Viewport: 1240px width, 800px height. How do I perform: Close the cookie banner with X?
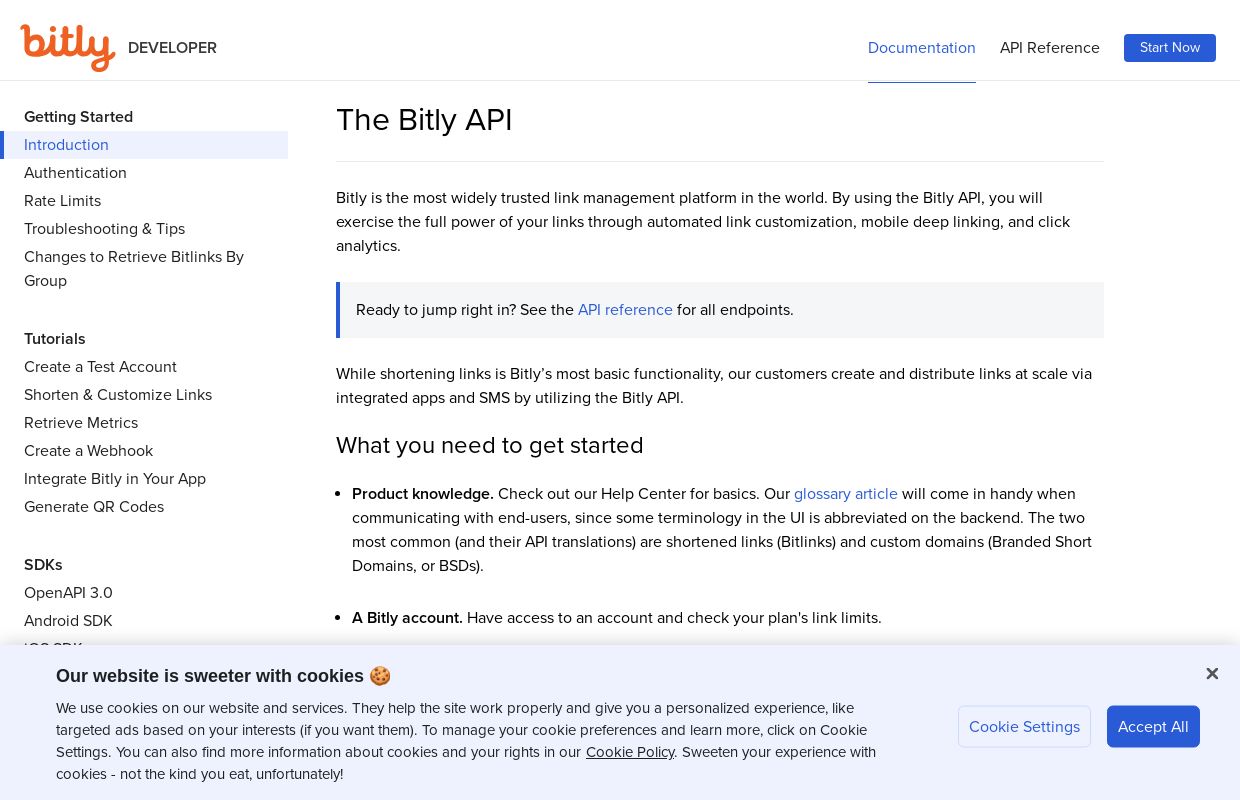click(x=1212, y=674)
